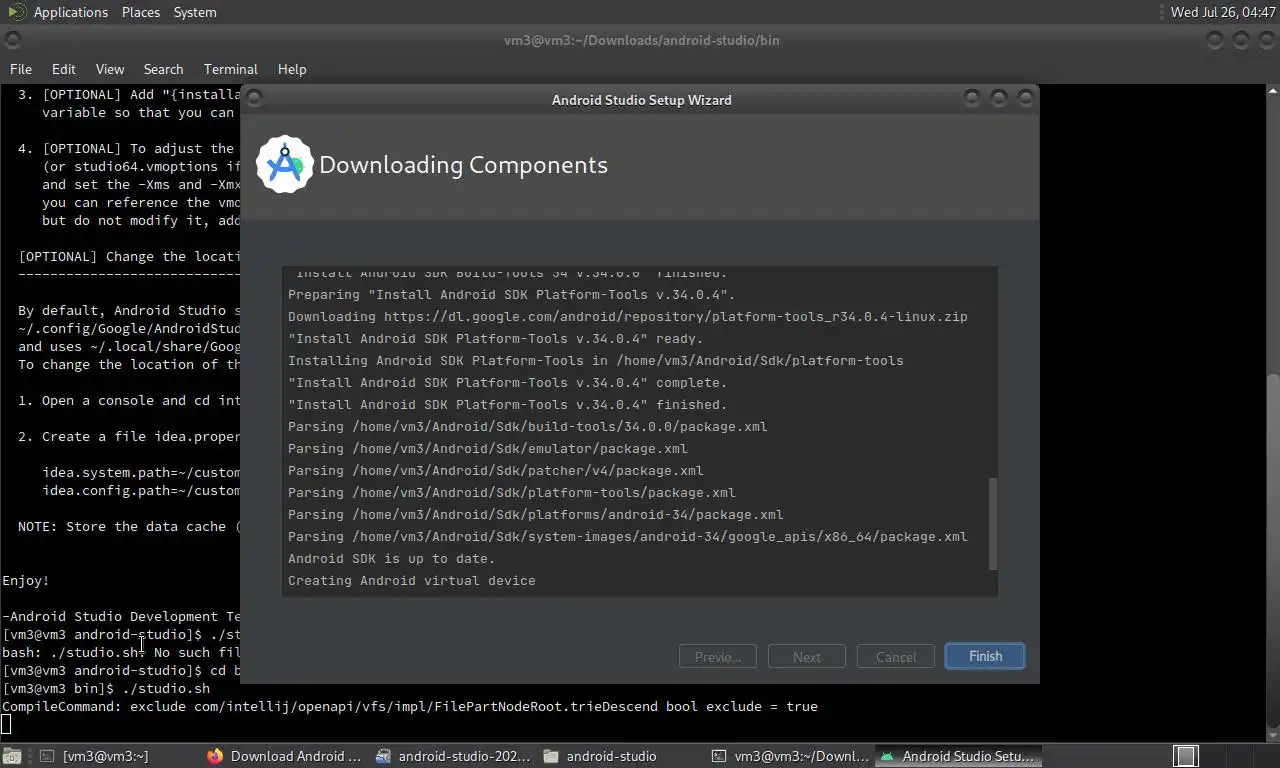The image size is (1280, 768).
Task: Open the terminal window menu button in its title bar
Action: point(13,40)
